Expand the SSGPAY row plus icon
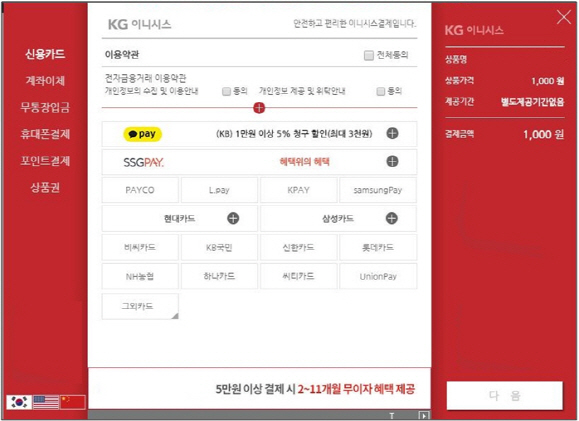 click(x=392, y=161)
